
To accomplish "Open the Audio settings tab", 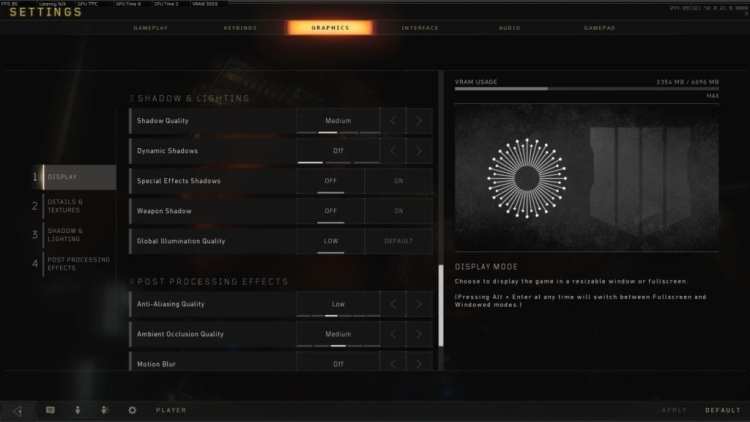I will [509, 28].
